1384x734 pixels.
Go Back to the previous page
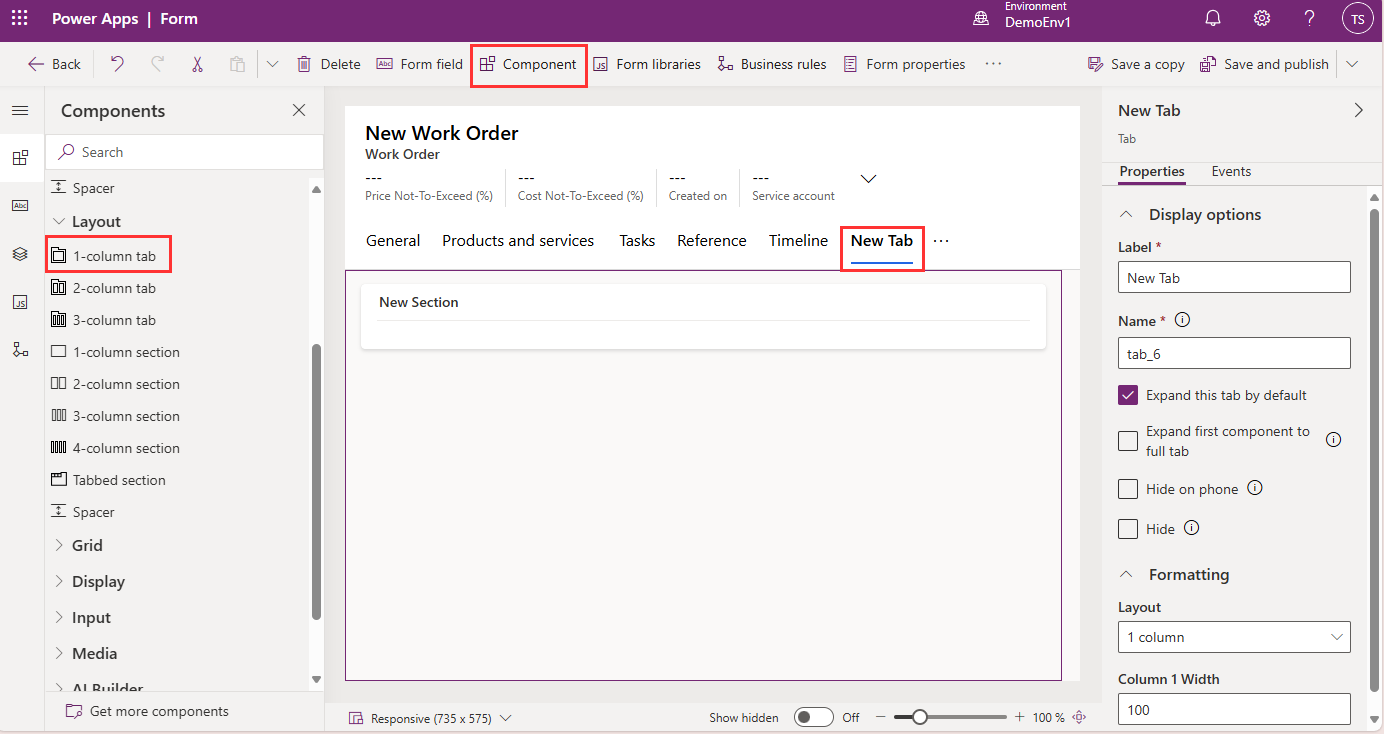coord(54,64)
